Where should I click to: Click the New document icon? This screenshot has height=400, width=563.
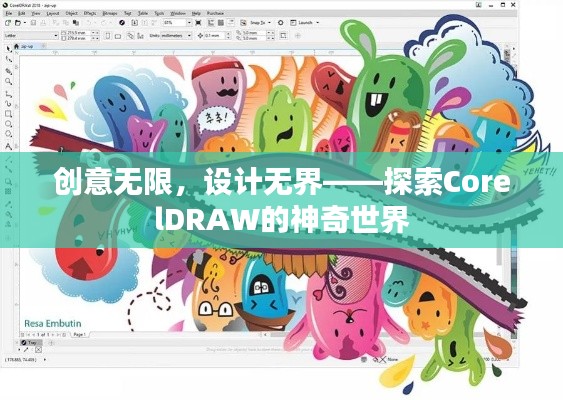tap(8, 23)
